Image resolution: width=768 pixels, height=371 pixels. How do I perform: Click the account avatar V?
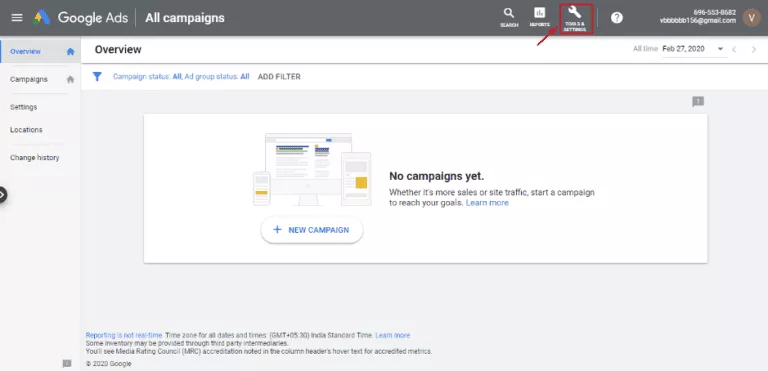(751, 18)
